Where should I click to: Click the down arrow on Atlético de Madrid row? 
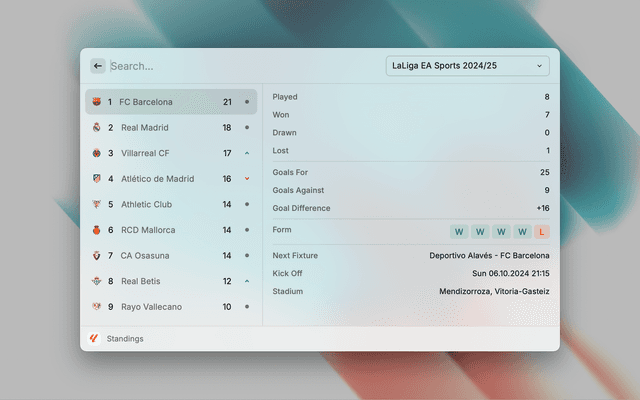tap(247, 179)
